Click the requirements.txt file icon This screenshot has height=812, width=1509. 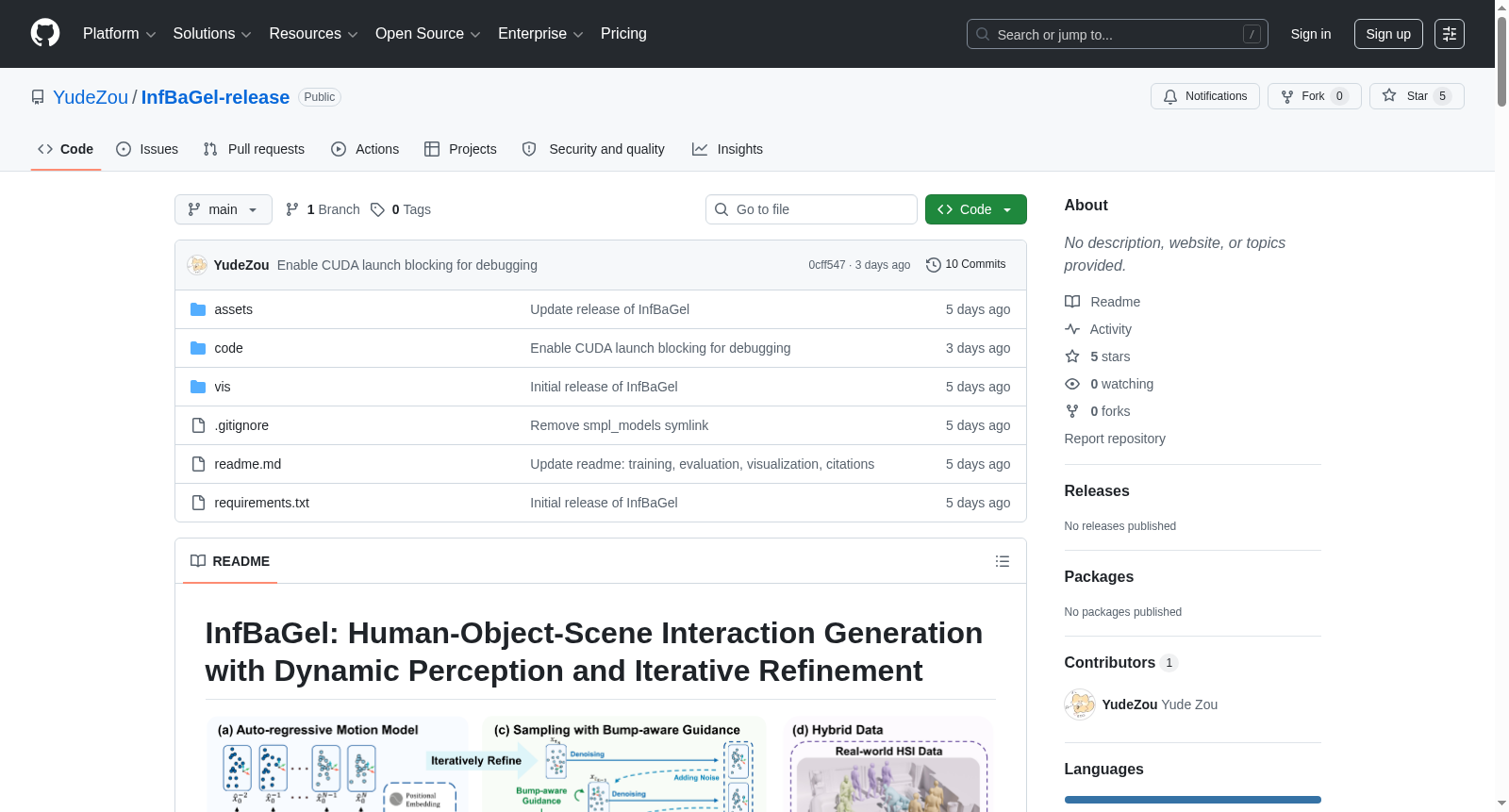click(198, 503)
